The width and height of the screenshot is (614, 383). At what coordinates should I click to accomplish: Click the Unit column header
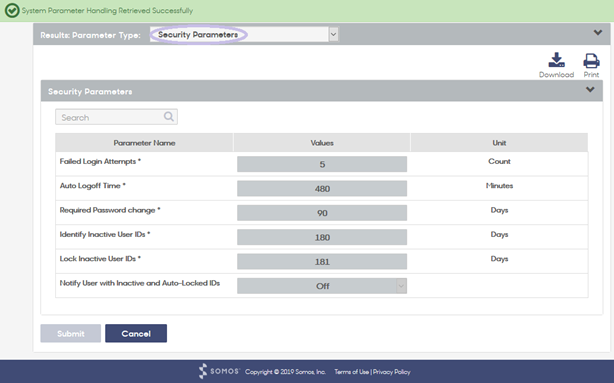click(x=499, y=143)
